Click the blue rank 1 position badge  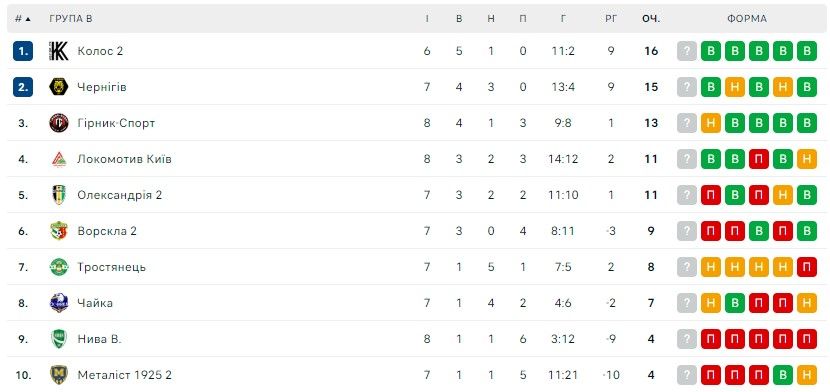coord(23,51)
